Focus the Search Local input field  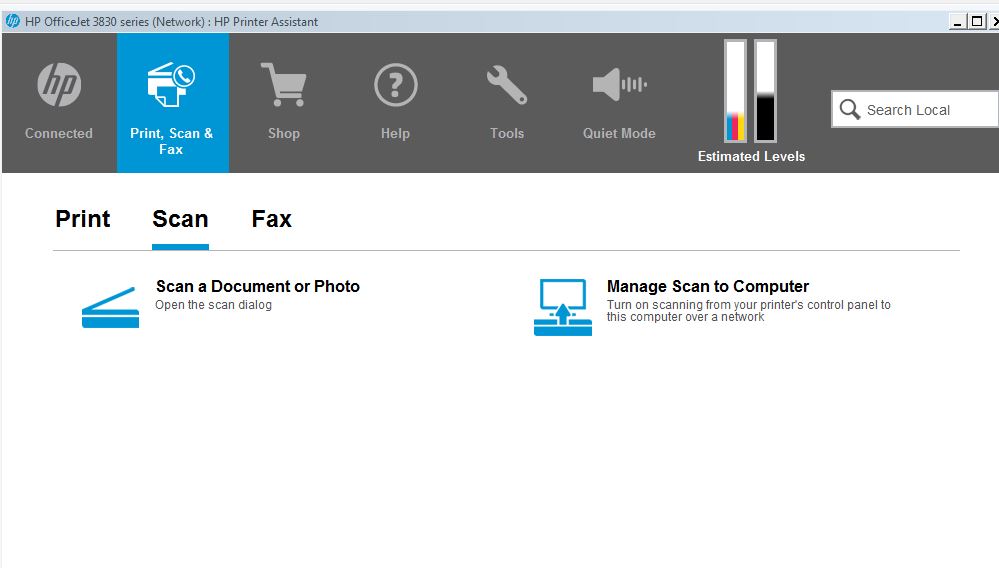point(916,110)
